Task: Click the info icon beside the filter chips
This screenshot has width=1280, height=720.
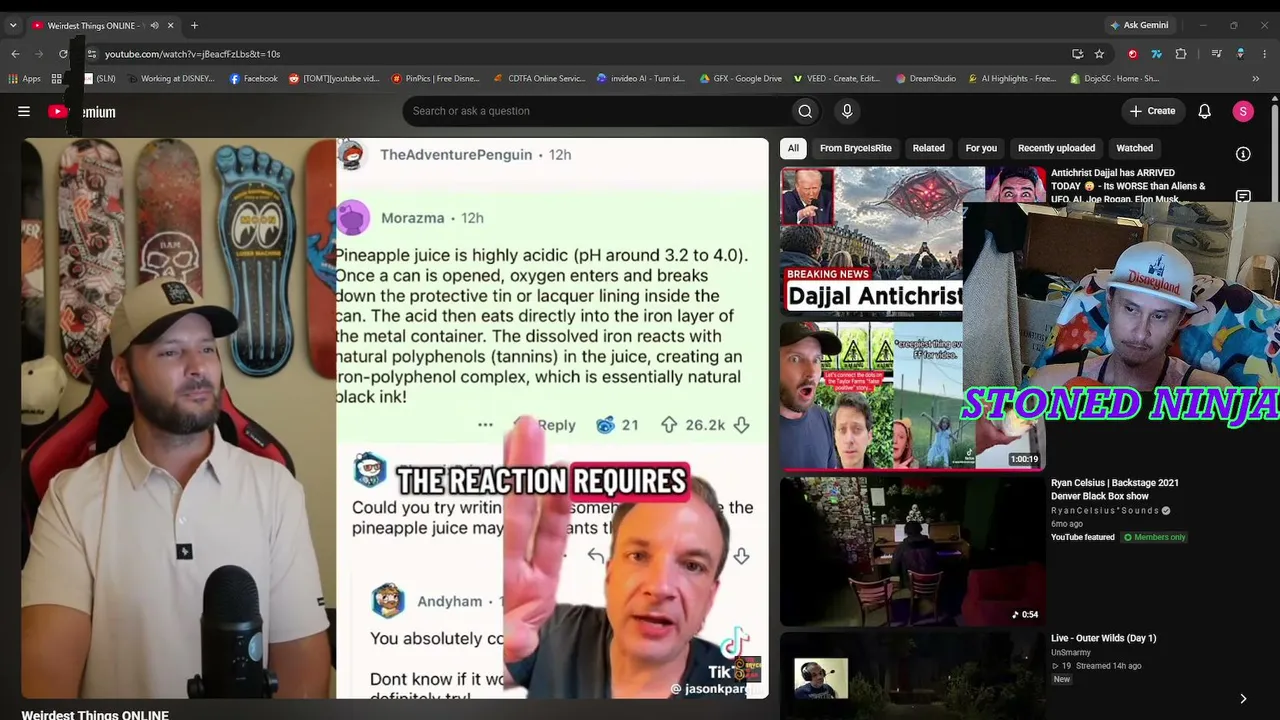Action: pyautogui.click(x=1243, y=154)
